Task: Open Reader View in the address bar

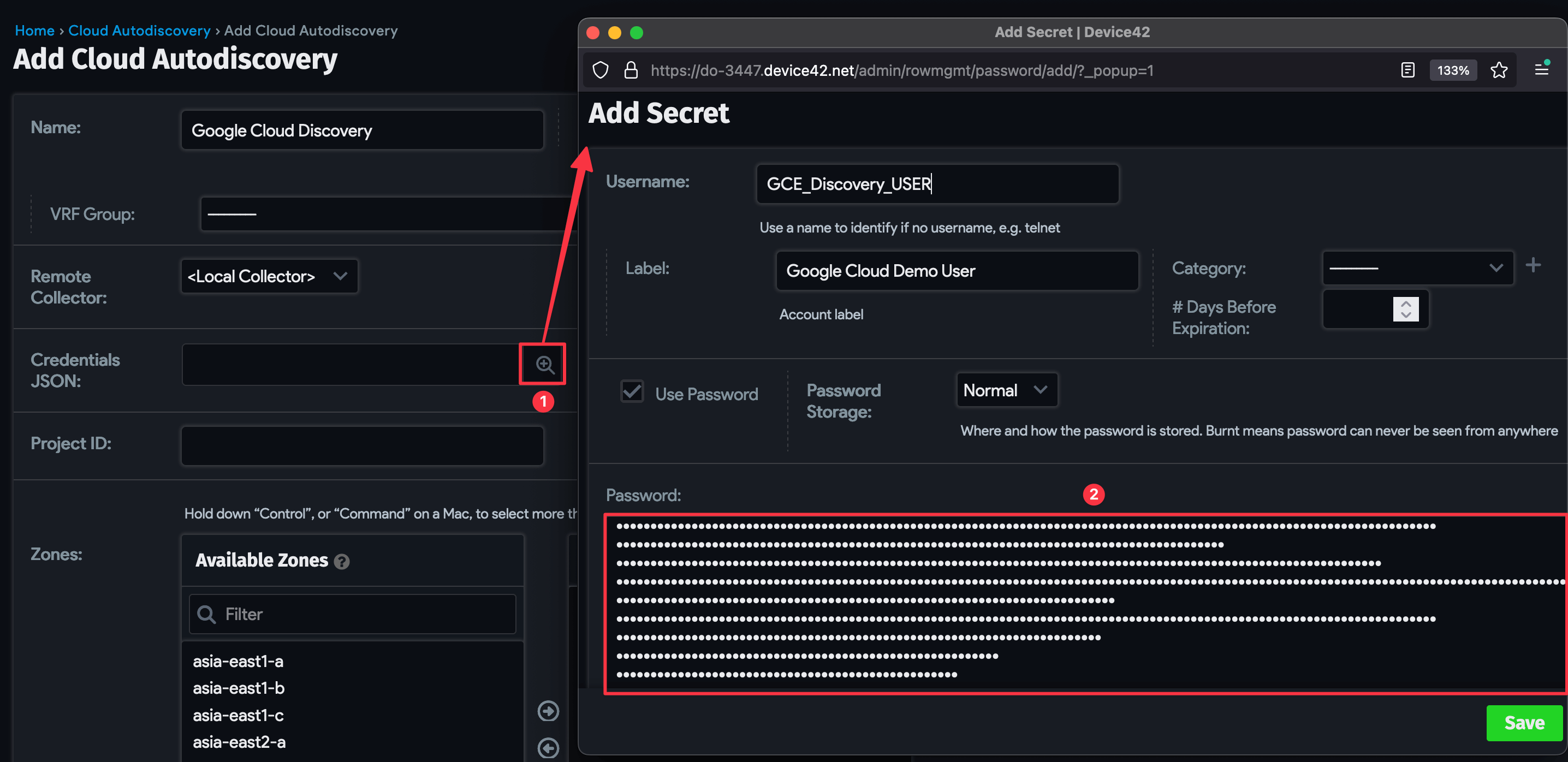Action: click(x=1407, y=70)
